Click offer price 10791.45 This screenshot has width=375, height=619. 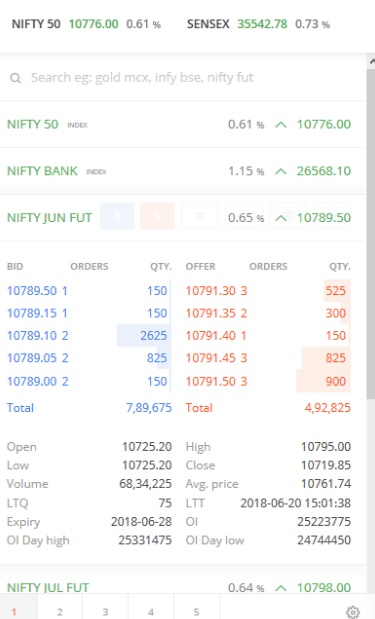click(211, 358)
